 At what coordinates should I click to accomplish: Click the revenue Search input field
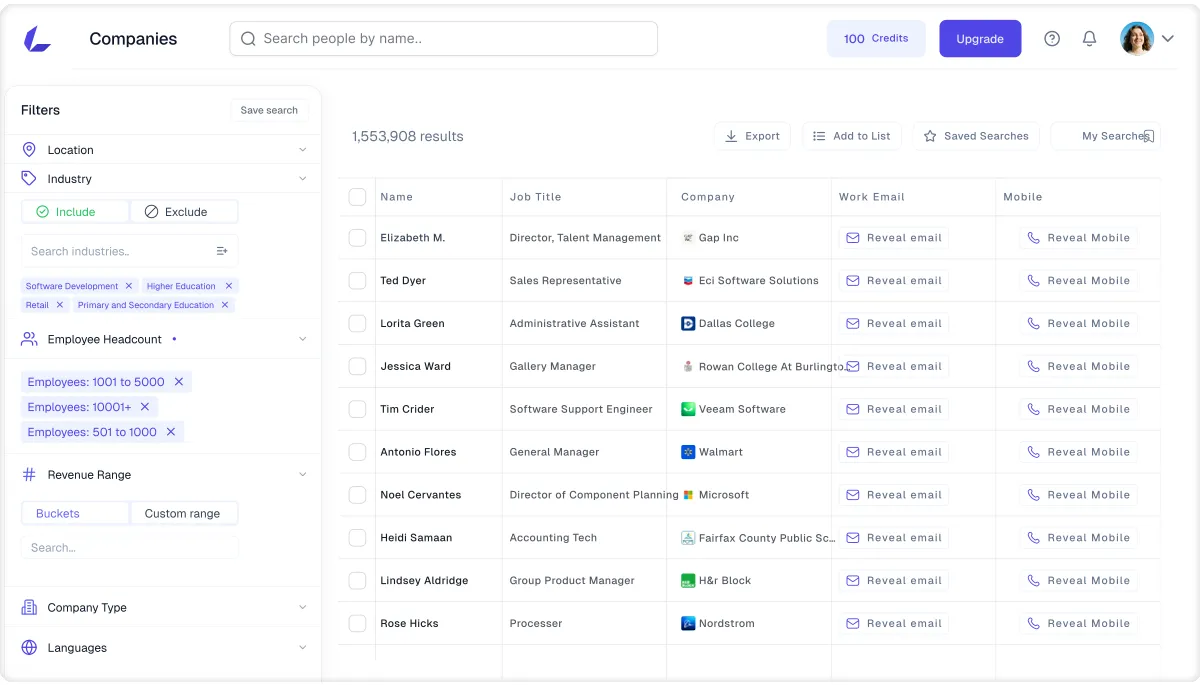pyautogui.click(x=129, y=547)
